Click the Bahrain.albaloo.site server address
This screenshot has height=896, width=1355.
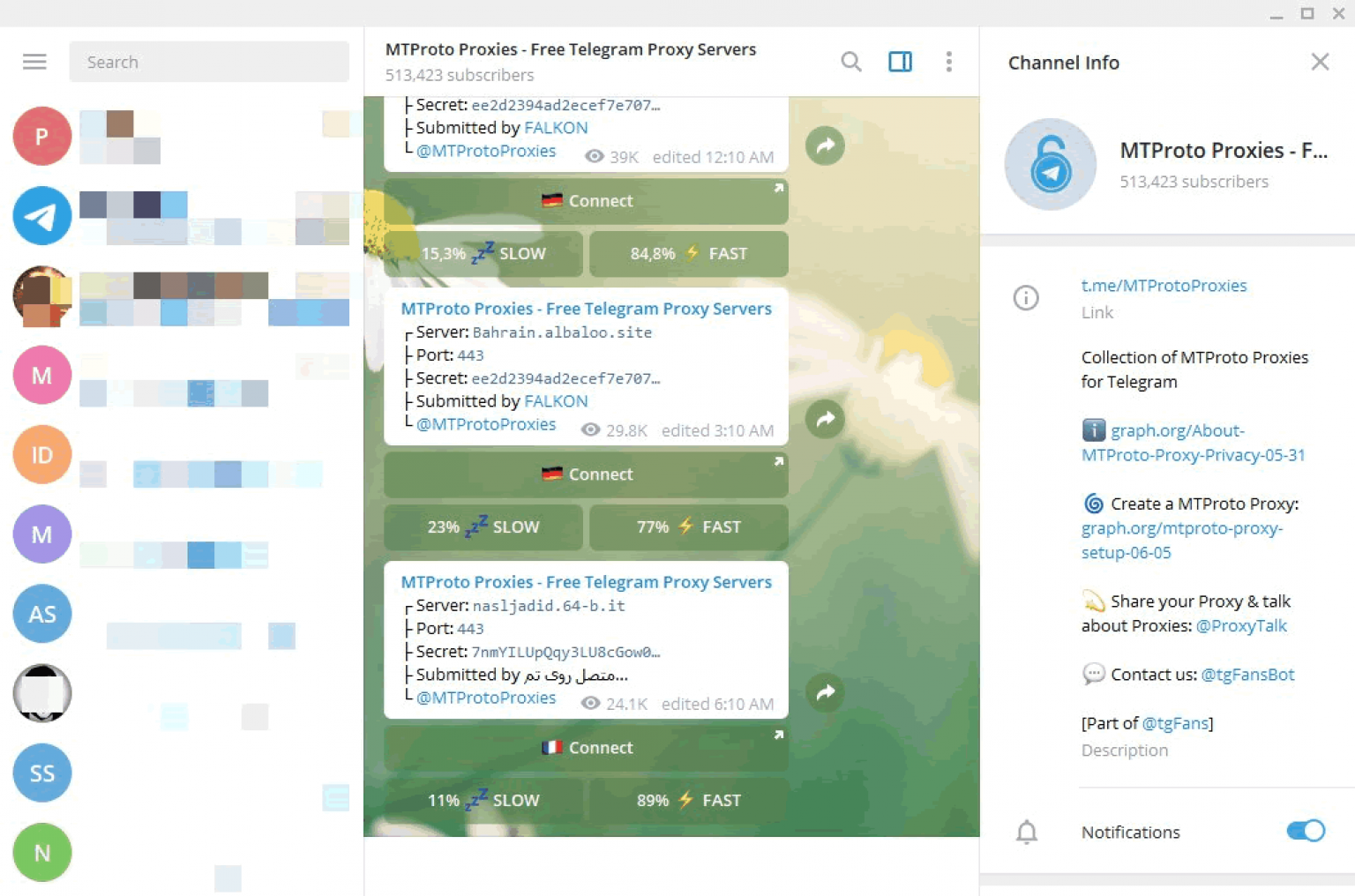(x=562, y=332)
